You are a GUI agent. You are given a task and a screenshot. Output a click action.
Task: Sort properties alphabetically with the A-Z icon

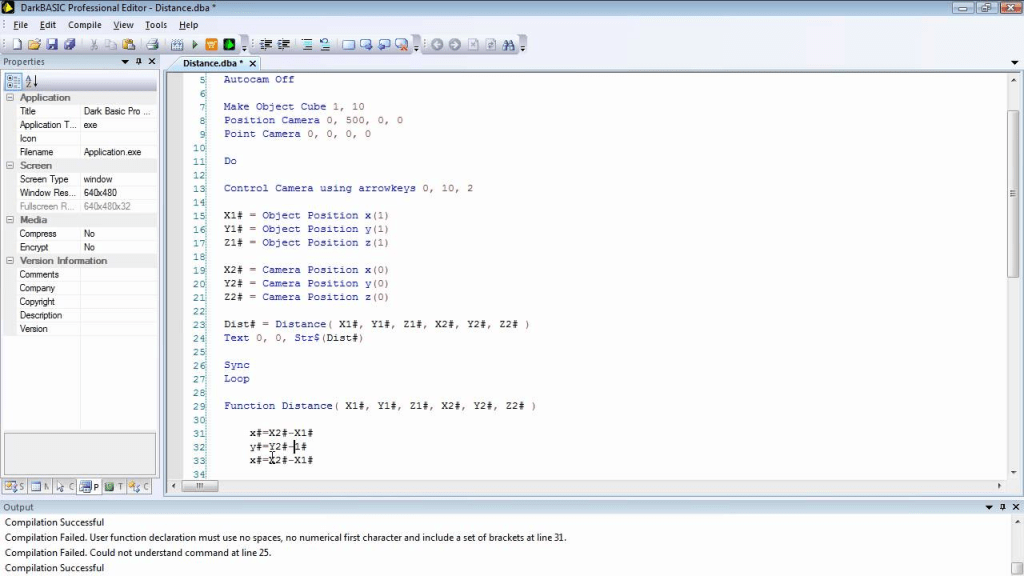coord(31,81)
